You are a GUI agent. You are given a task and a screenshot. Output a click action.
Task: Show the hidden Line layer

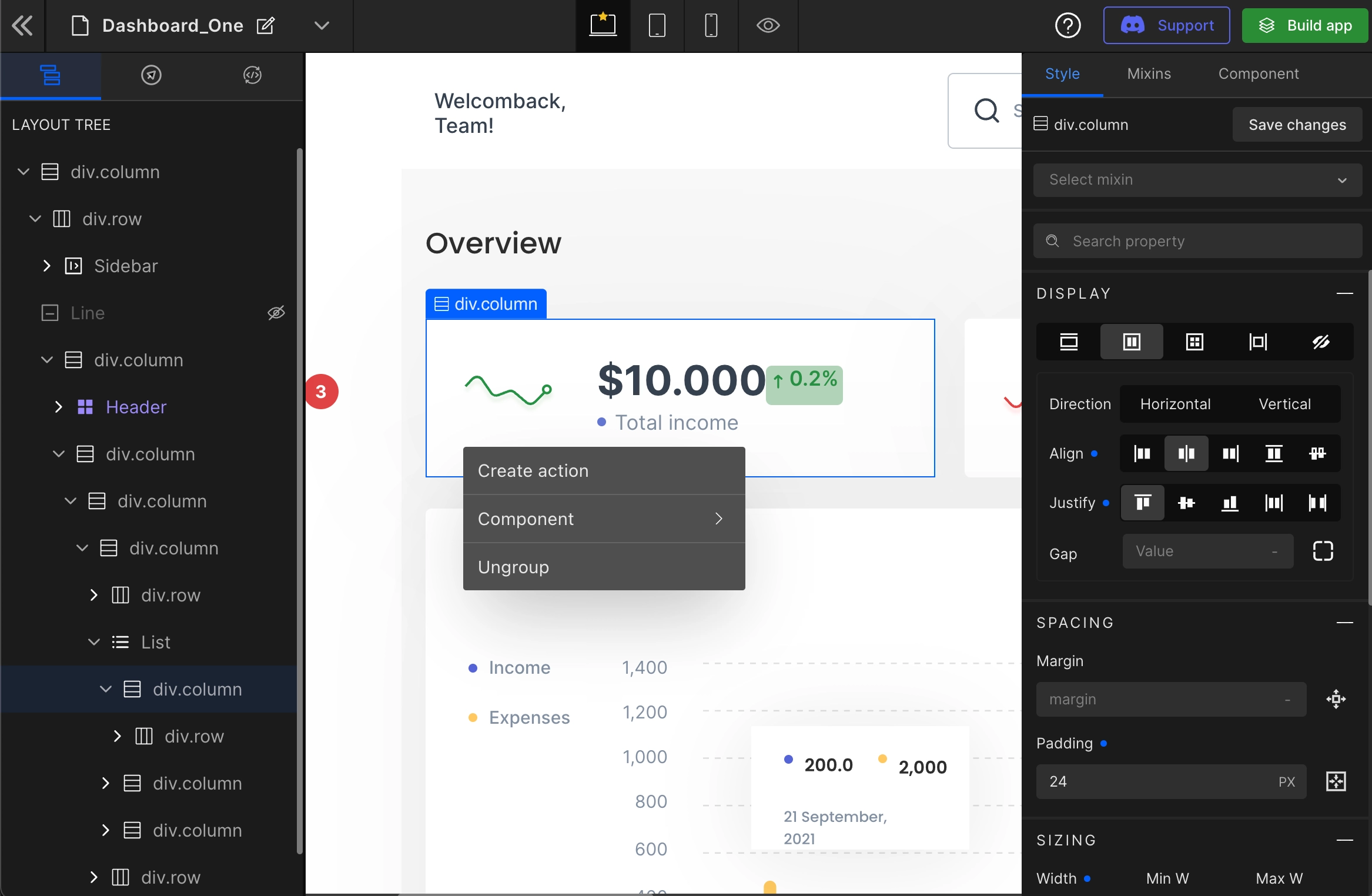coord(276,313)
